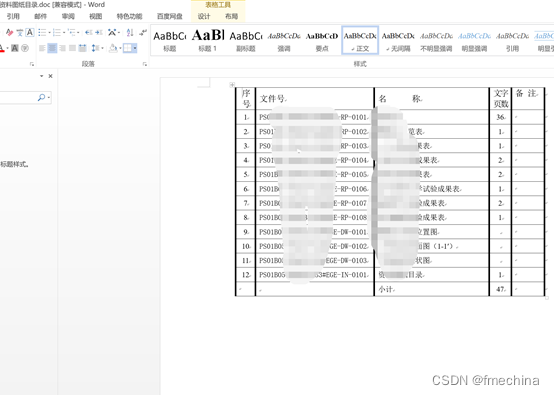The width and height of the screenshot is (554, 395).
Task: Apply the 不明显强调 style
Action: 436,40
